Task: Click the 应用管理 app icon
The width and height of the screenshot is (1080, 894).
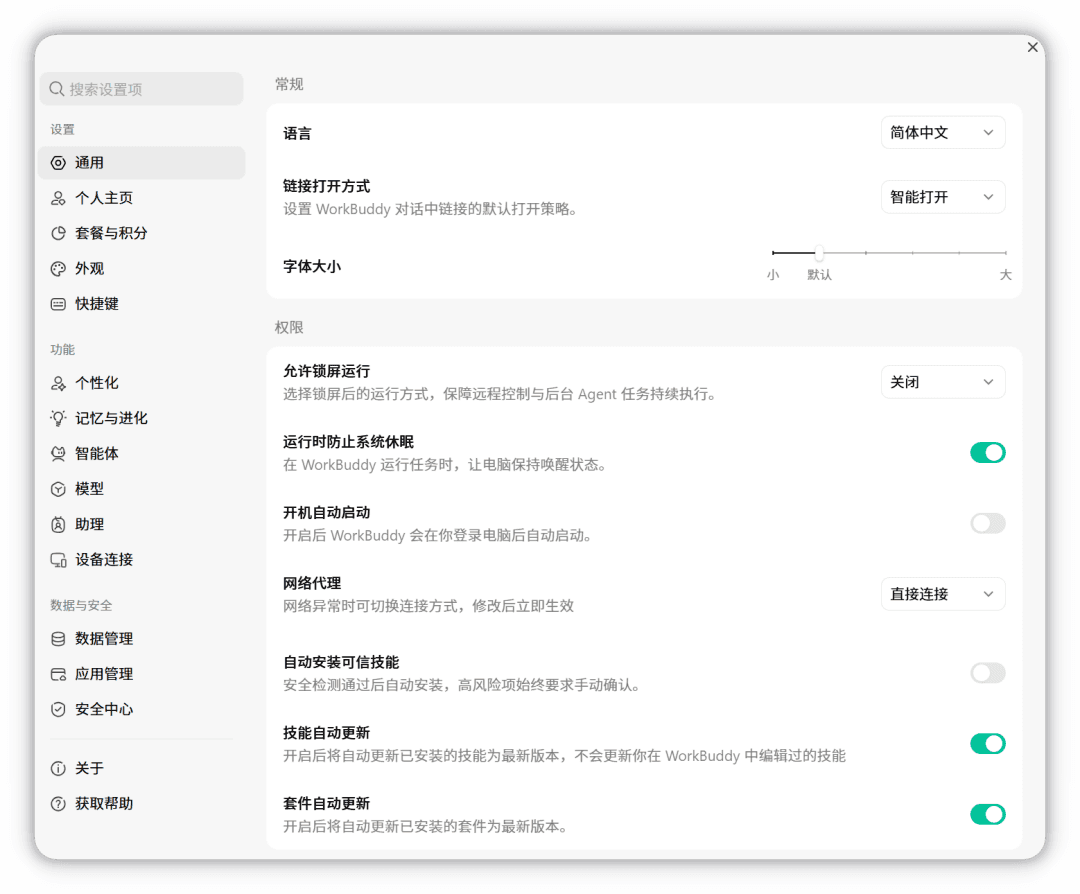Action: (59, 674)
